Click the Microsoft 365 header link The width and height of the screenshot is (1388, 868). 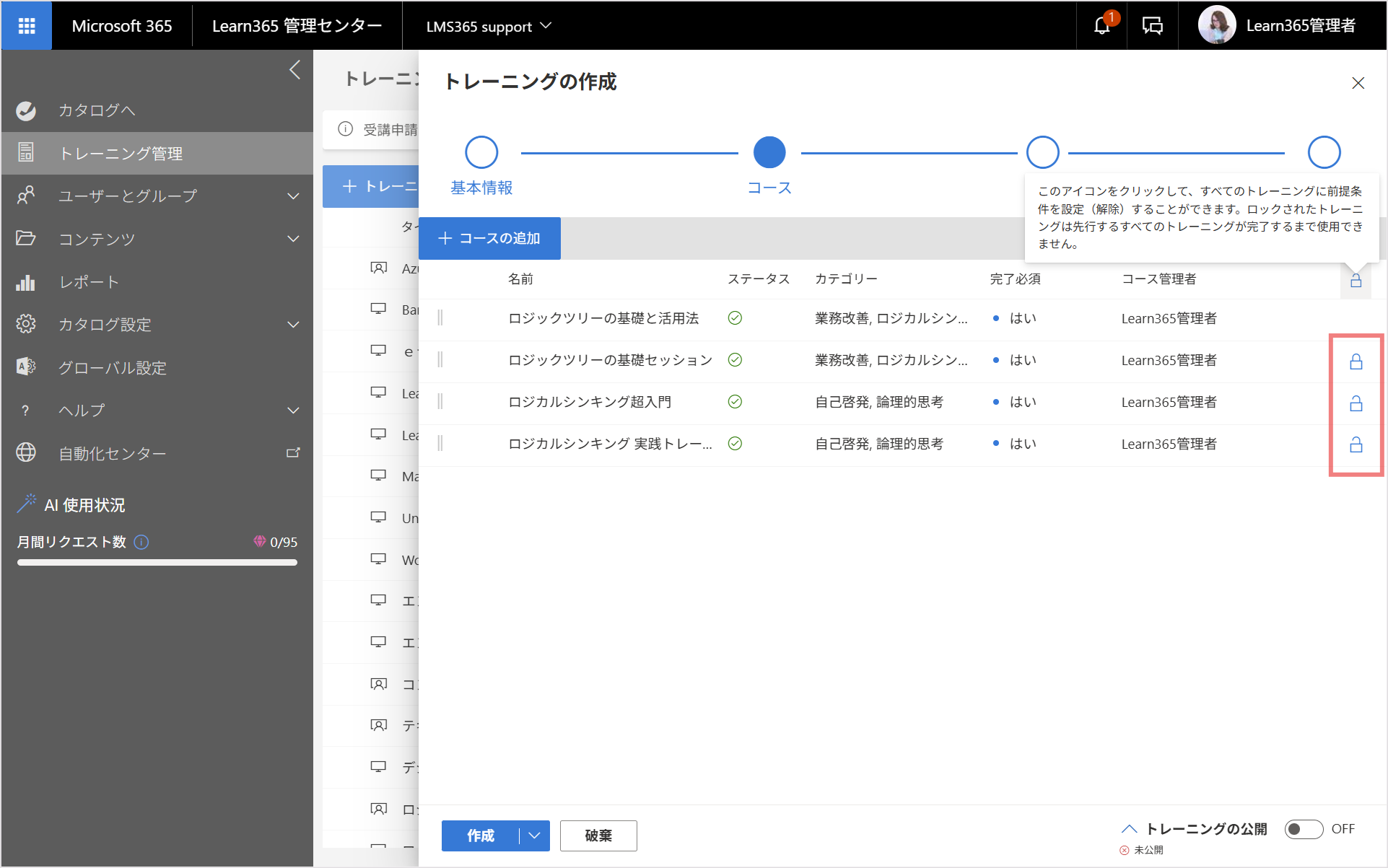(122, 26)
